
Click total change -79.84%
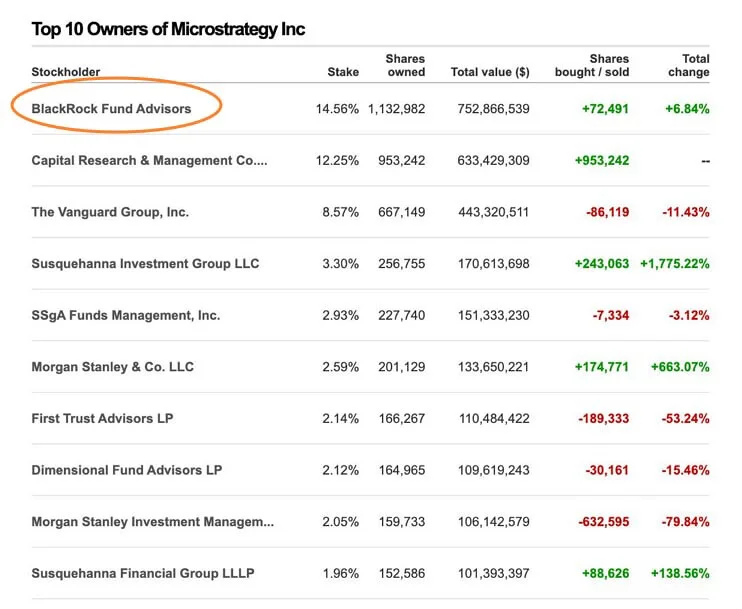(x=686, y=521)
